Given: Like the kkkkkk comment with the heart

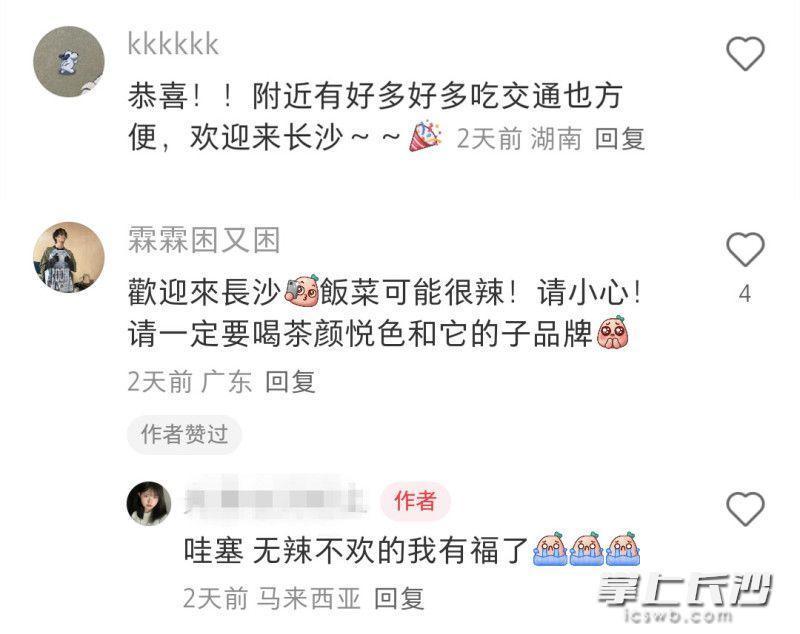Looking at the screenshot, I should 745,54.
